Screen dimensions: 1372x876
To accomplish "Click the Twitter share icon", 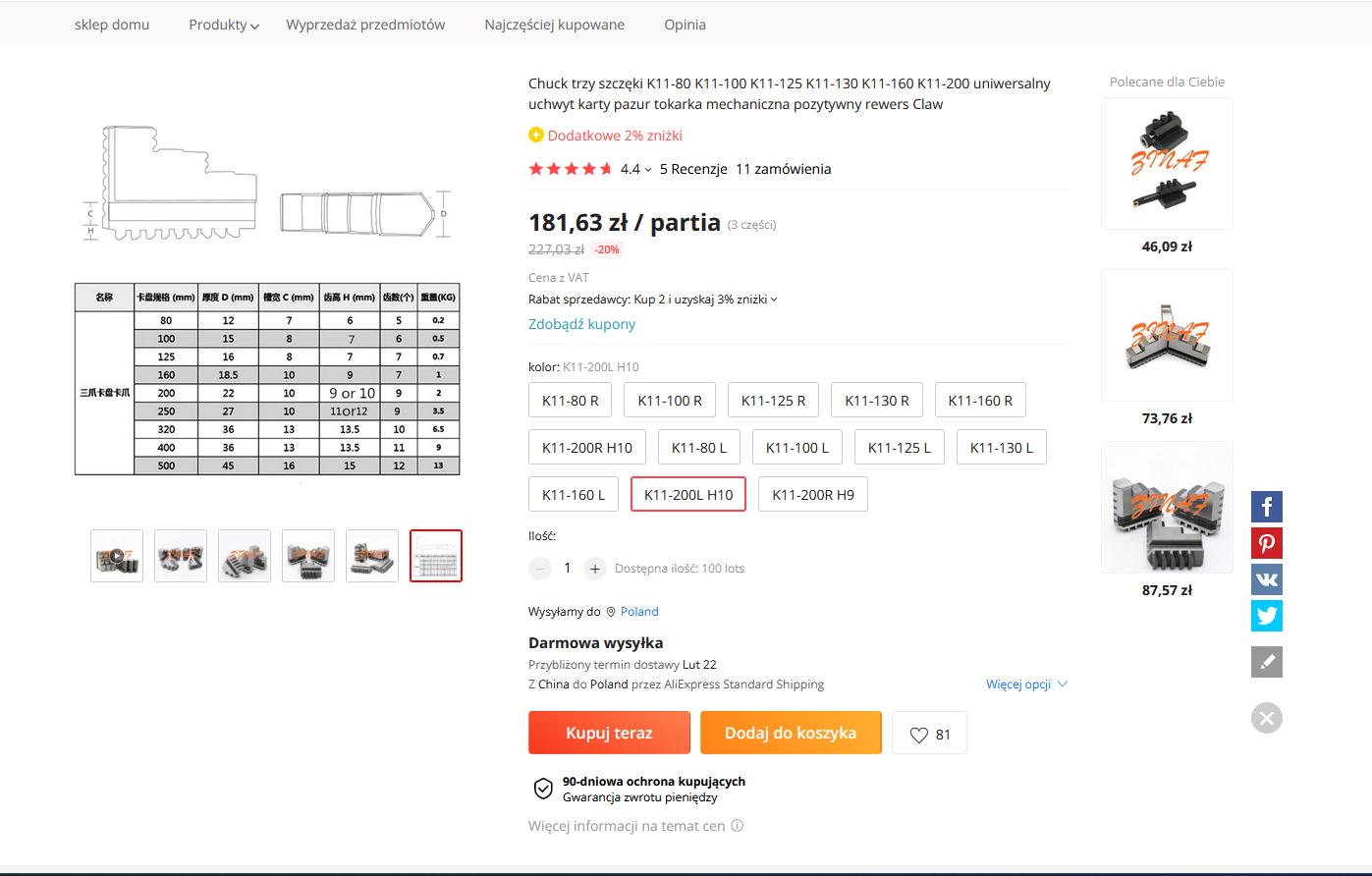I will pos(1266,616).
